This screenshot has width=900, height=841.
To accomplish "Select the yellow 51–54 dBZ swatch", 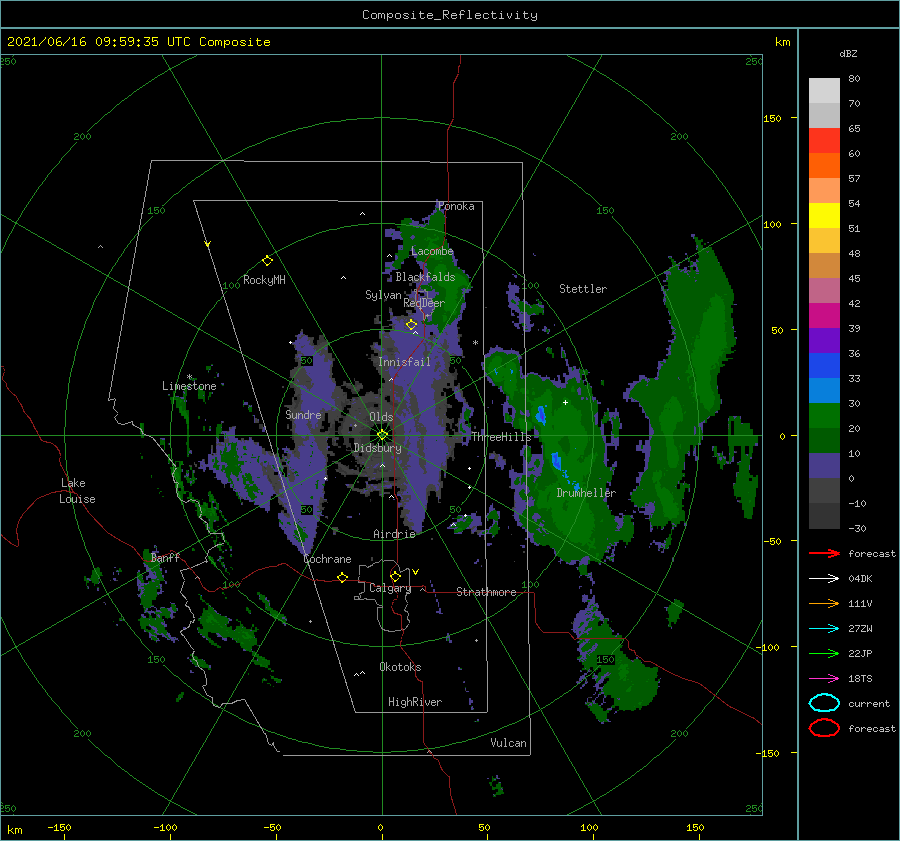I will pyautogui.click(x=824, y=216).
